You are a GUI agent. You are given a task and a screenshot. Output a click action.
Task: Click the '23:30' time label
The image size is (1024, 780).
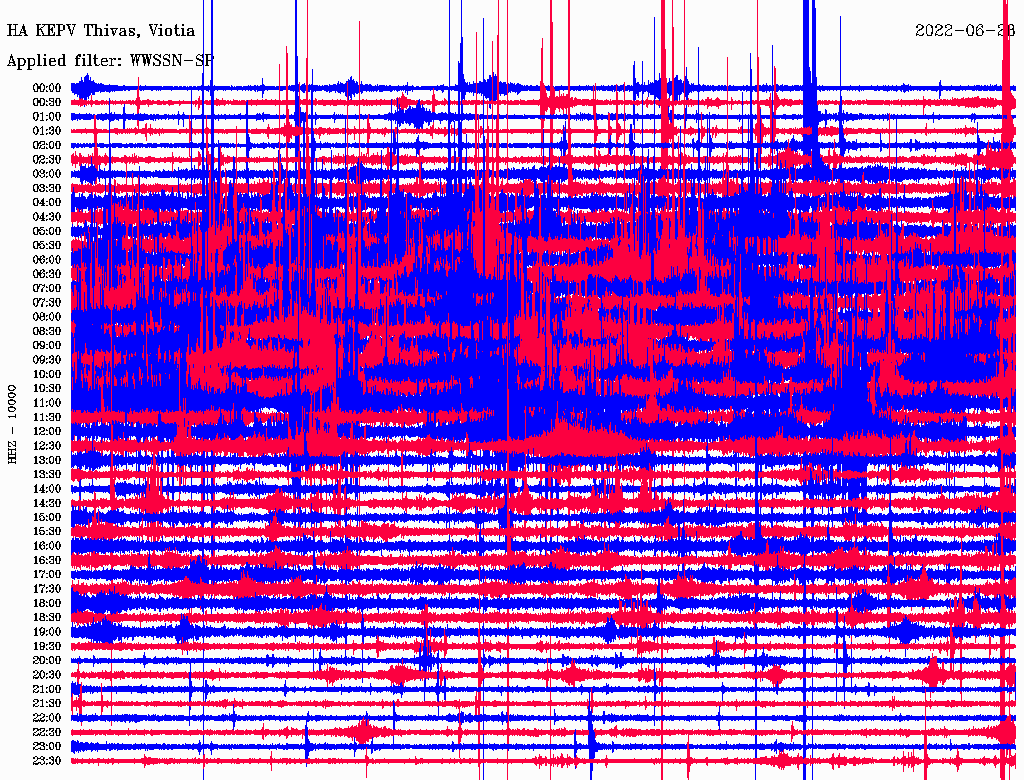[x=47, y=761]
